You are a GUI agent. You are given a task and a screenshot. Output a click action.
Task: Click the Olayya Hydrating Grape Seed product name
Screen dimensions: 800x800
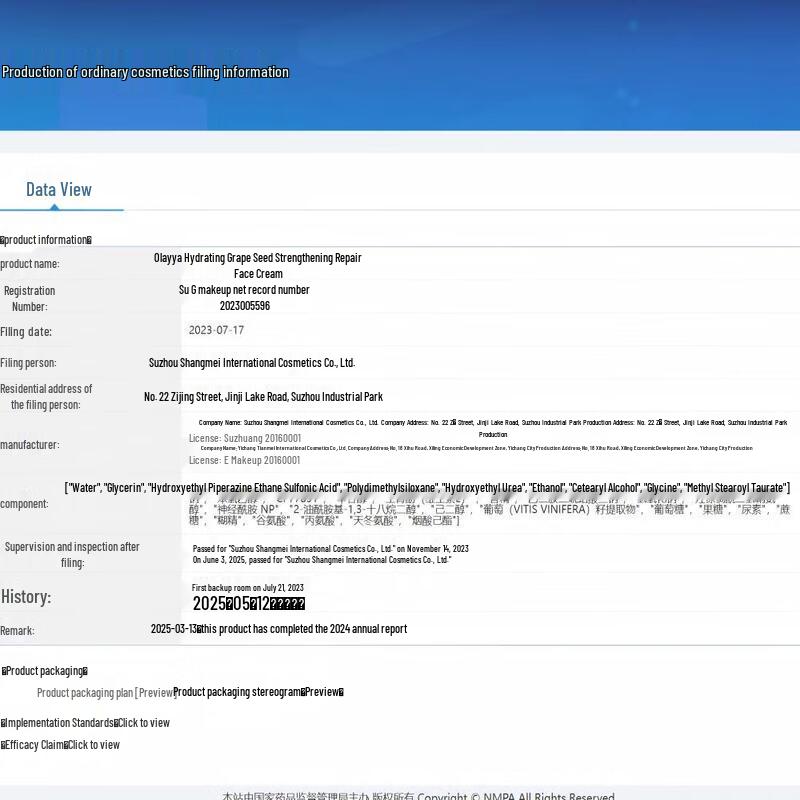tap(257, 265)
